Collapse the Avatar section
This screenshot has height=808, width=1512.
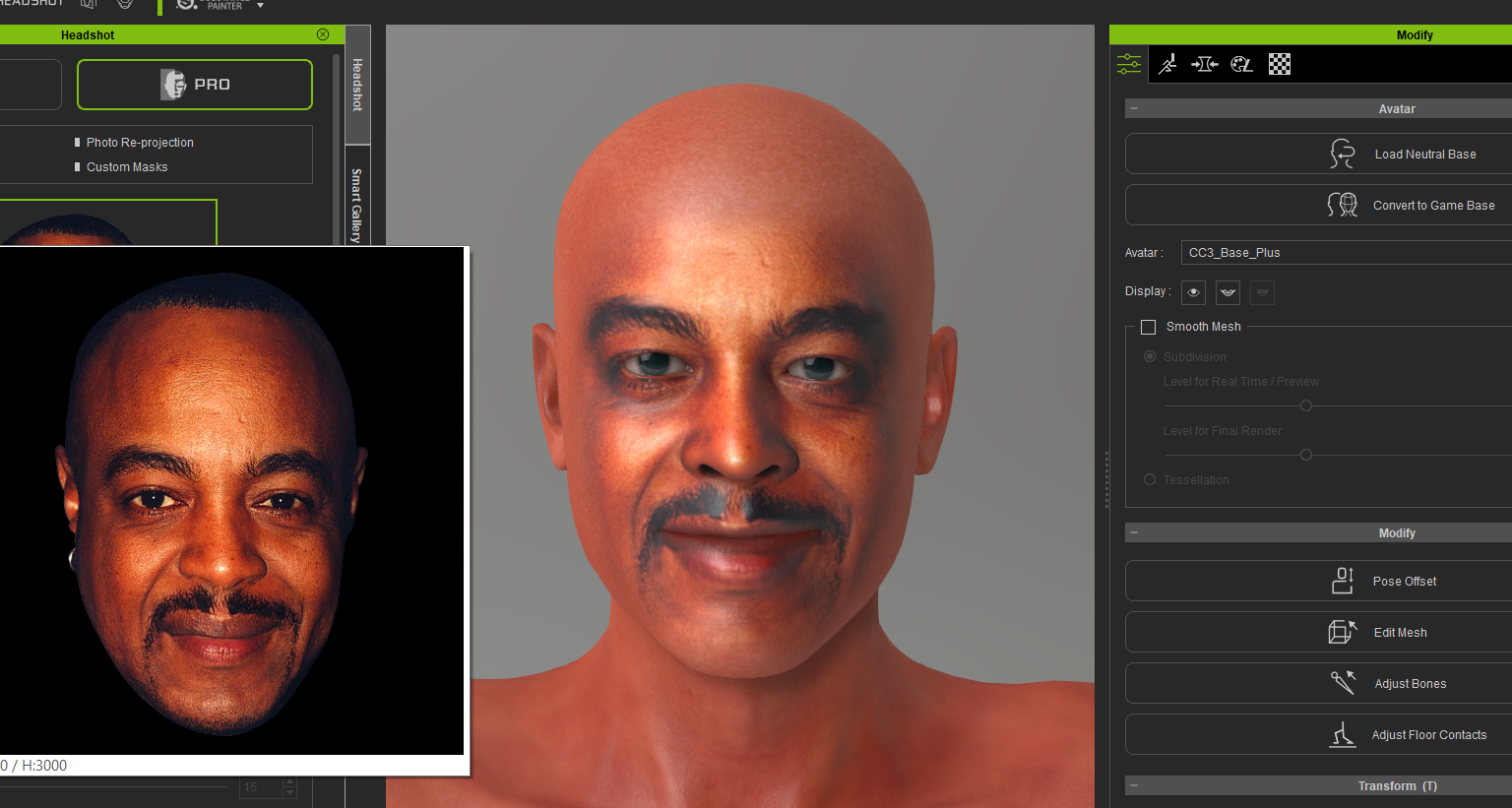pyautogui.click(x=1134, y=109)
